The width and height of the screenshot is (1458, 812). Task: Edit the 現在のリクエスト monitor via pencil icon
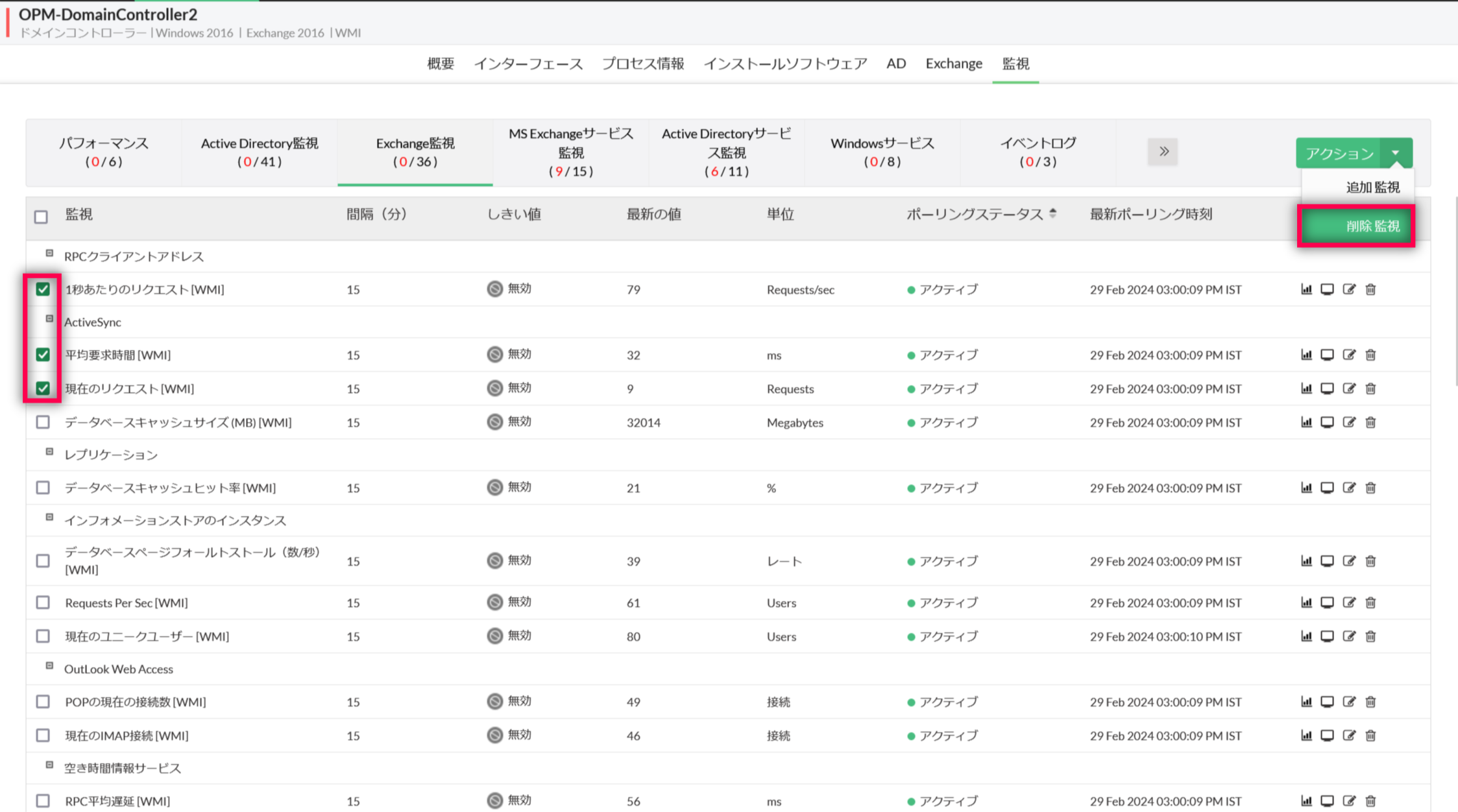point(1349,388)
